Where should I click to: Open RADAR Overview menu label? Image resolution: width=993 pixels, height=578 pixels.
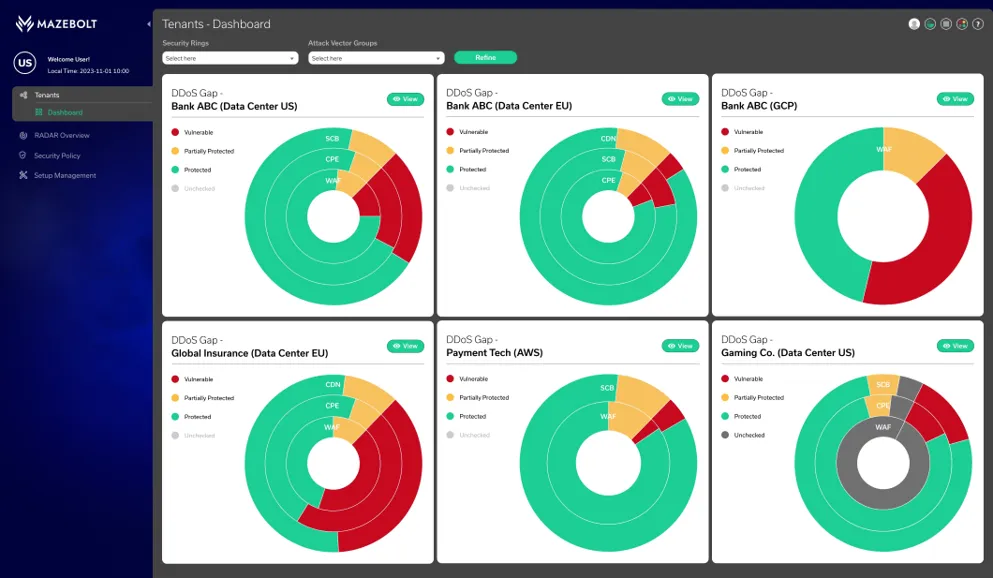point(62,135)
